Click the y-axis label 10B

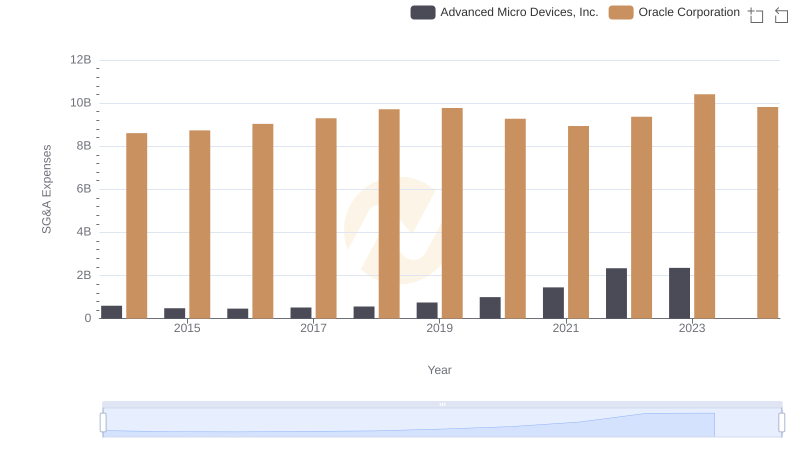point(81,103)
